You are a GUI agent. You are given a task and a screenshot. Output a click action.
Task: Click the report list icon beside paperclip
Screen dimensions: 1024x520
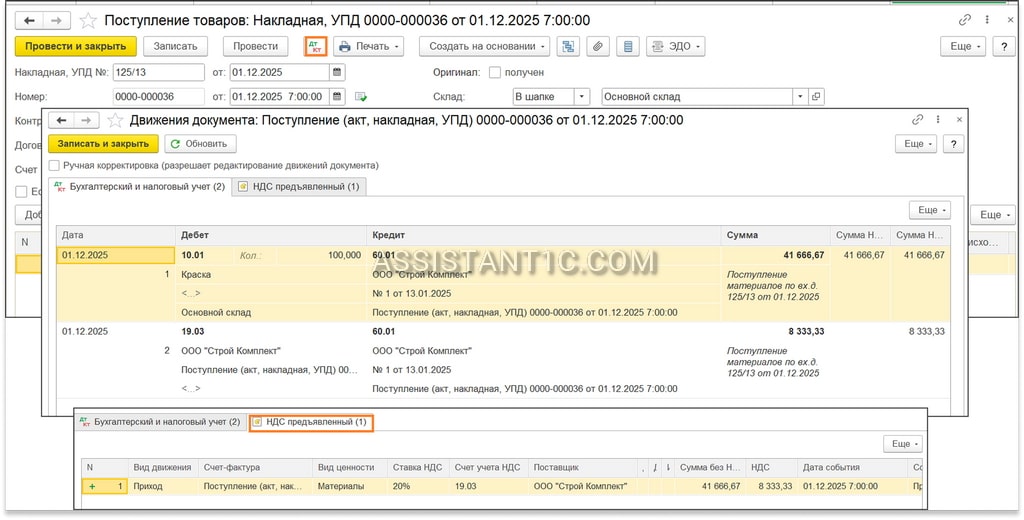click(x=628, y=46)
